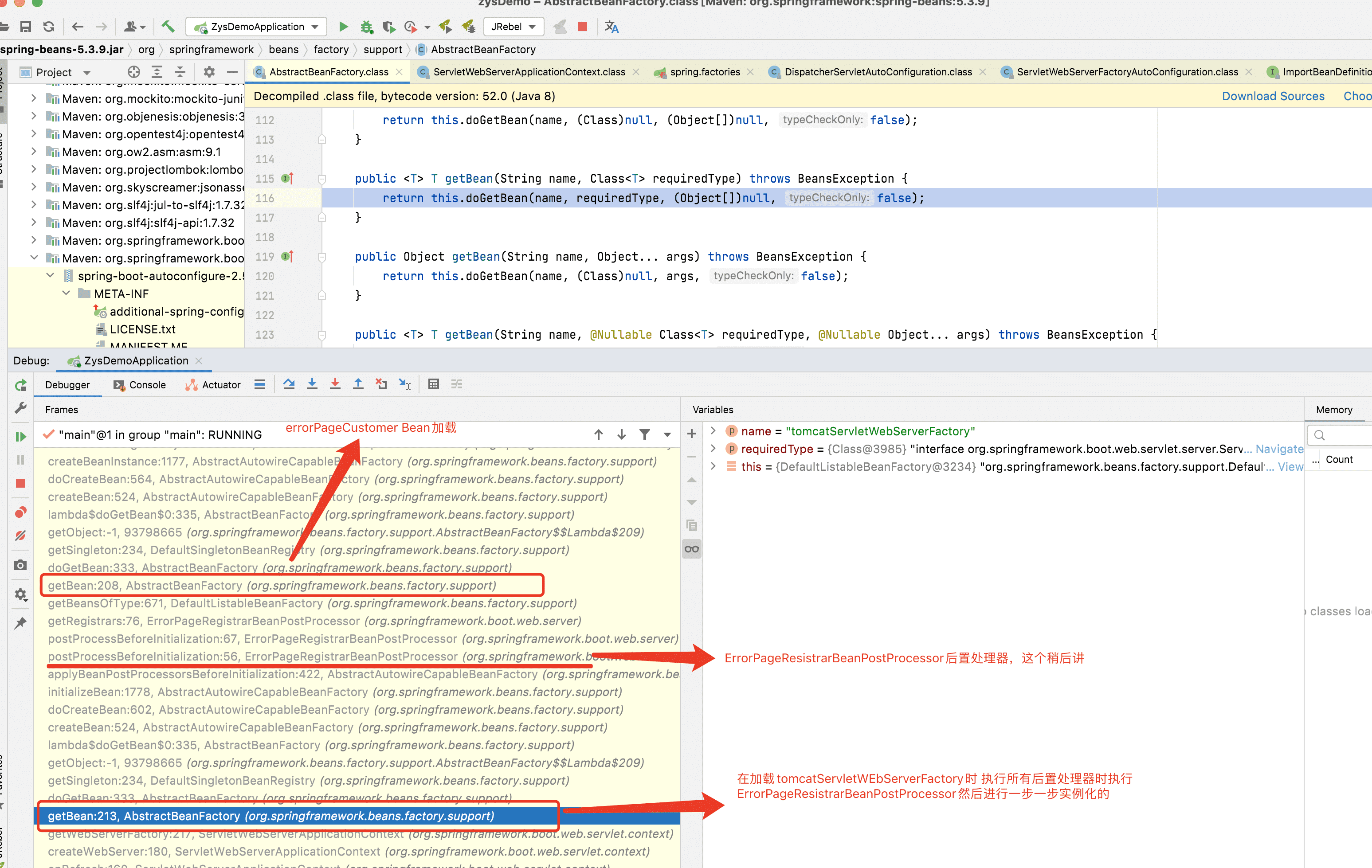Screen dimensions: 1372x868
Task: Click the Step Over debugger icon
Action: click(289, 384)
